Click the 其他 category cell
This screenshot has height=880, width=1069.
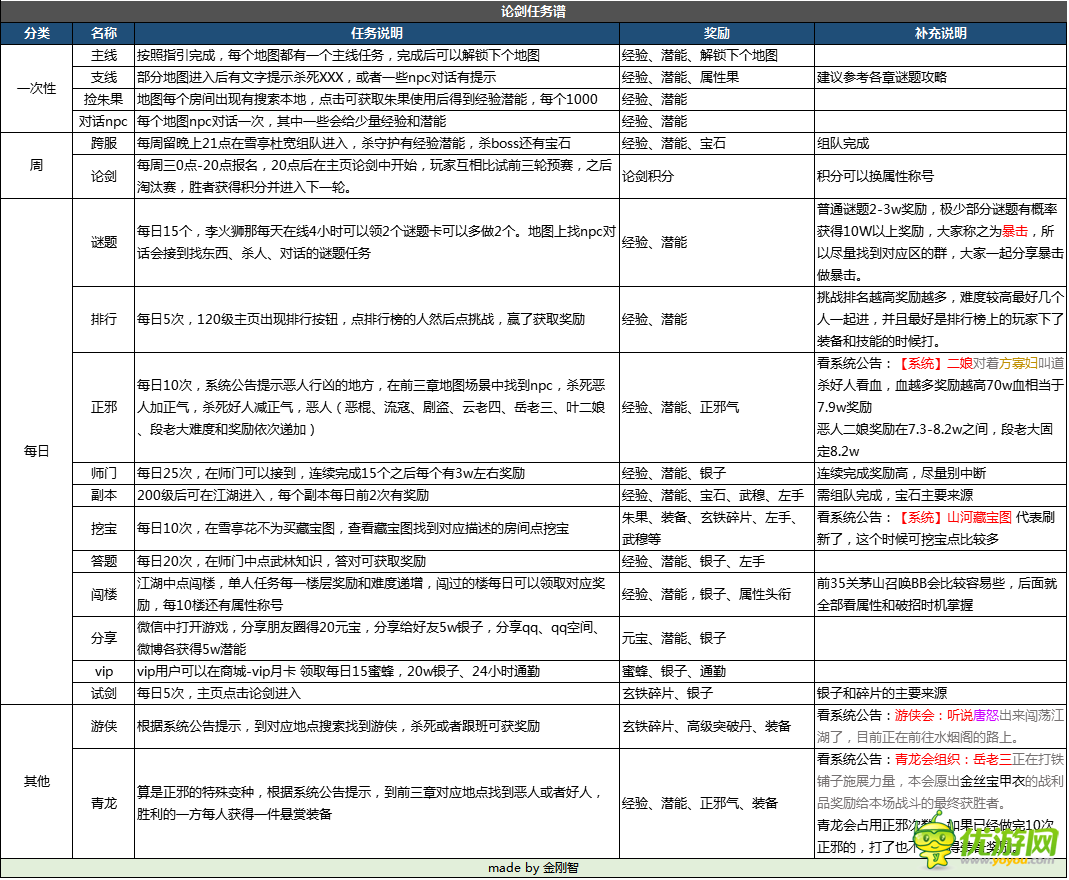[36, 783]
